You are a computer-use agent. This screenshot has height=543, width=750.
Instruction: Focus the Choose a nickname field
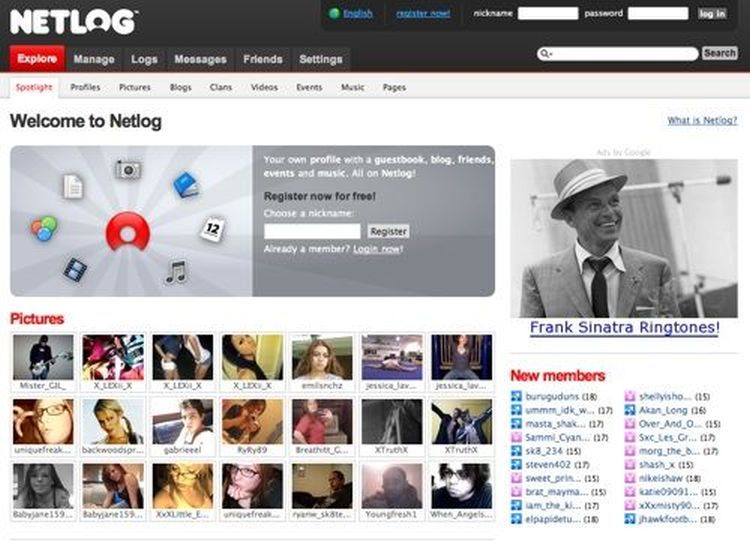pyautogui.click(x=312, y=231)
